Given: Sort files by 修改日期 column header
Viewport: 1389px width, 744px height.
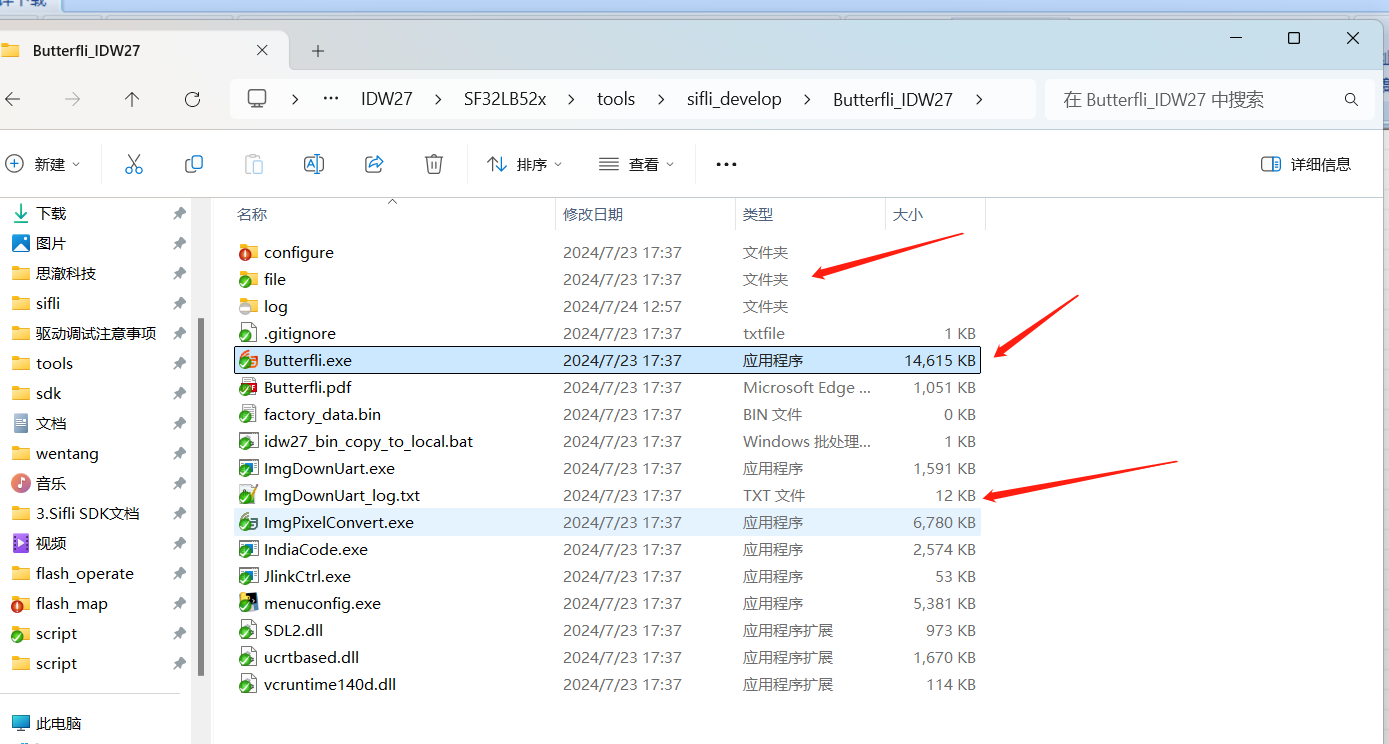Looking at the screenshot, I should [593, 214].
